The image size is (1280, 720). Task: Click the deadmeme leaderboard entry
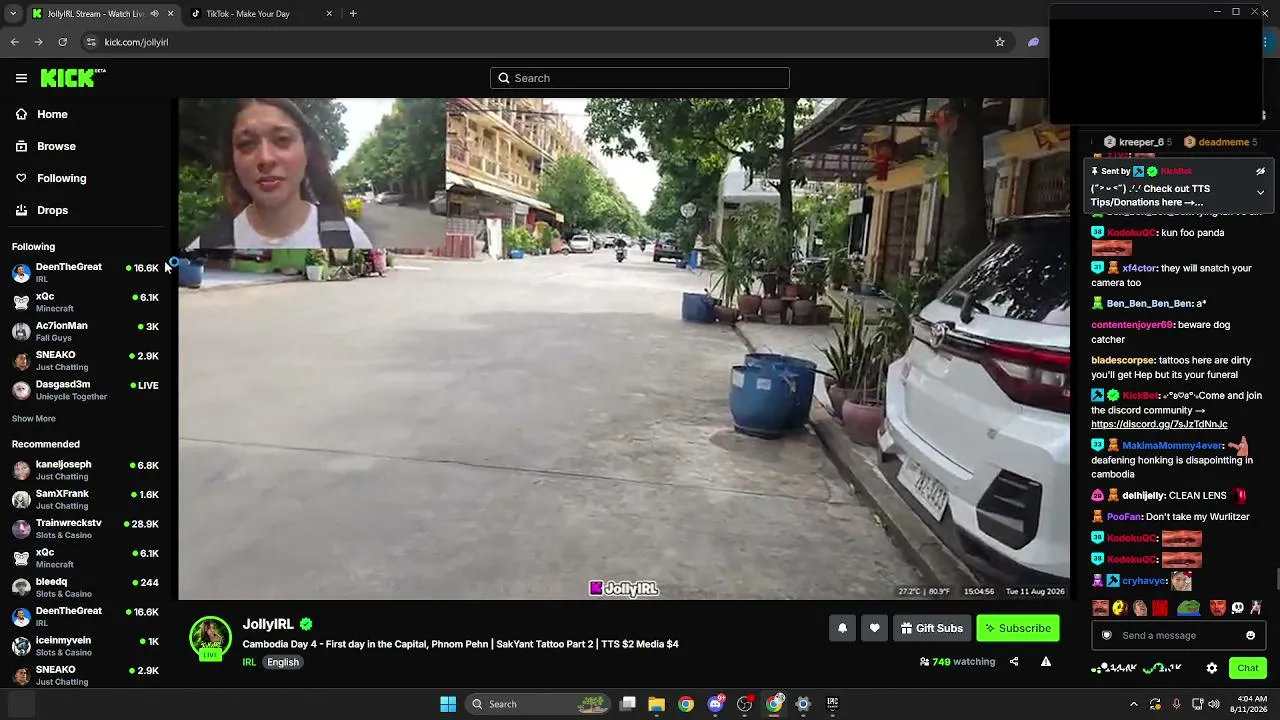(x=1221, y=142)
